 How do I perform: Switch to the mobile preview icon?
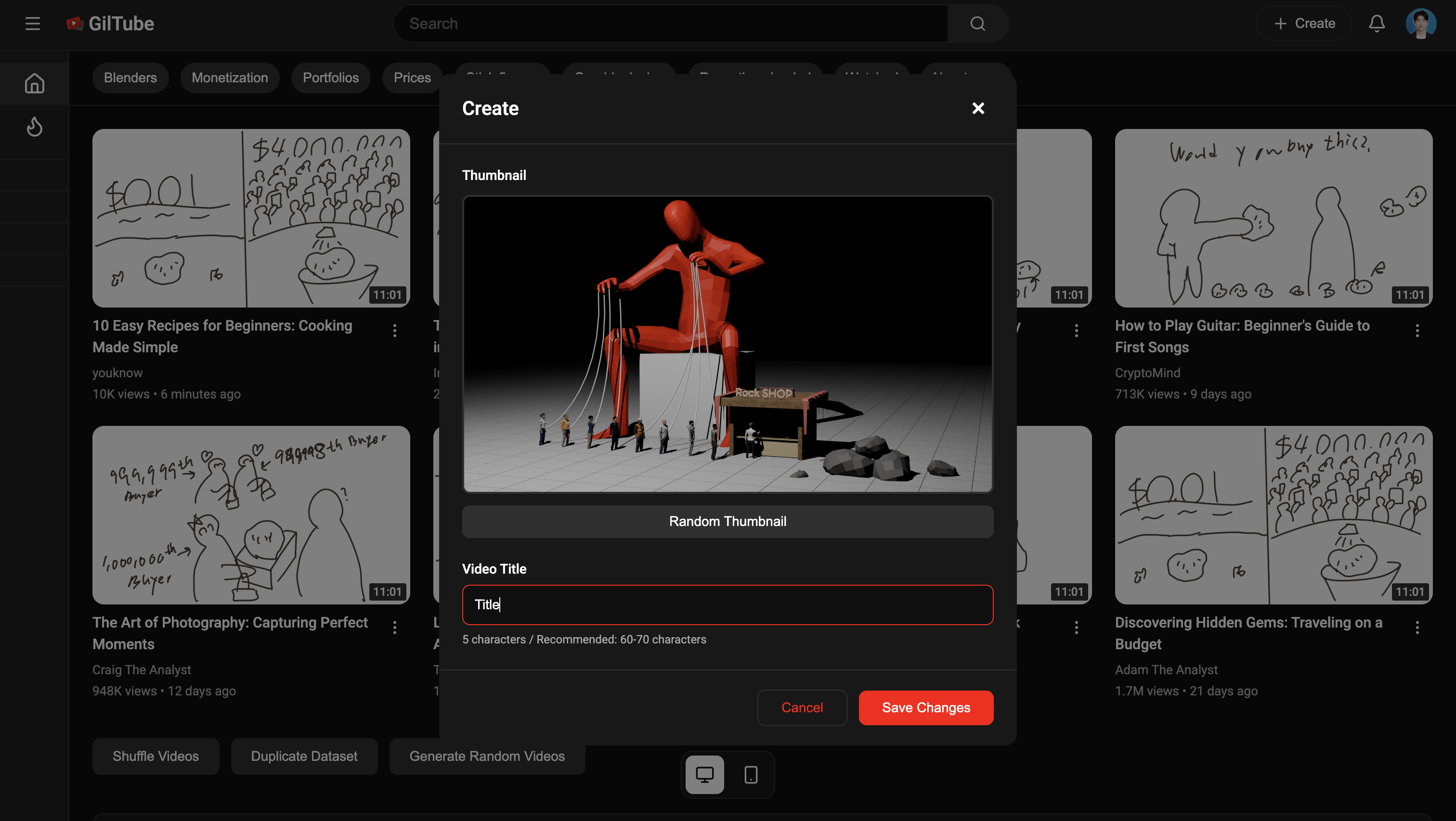click(751, 774)
